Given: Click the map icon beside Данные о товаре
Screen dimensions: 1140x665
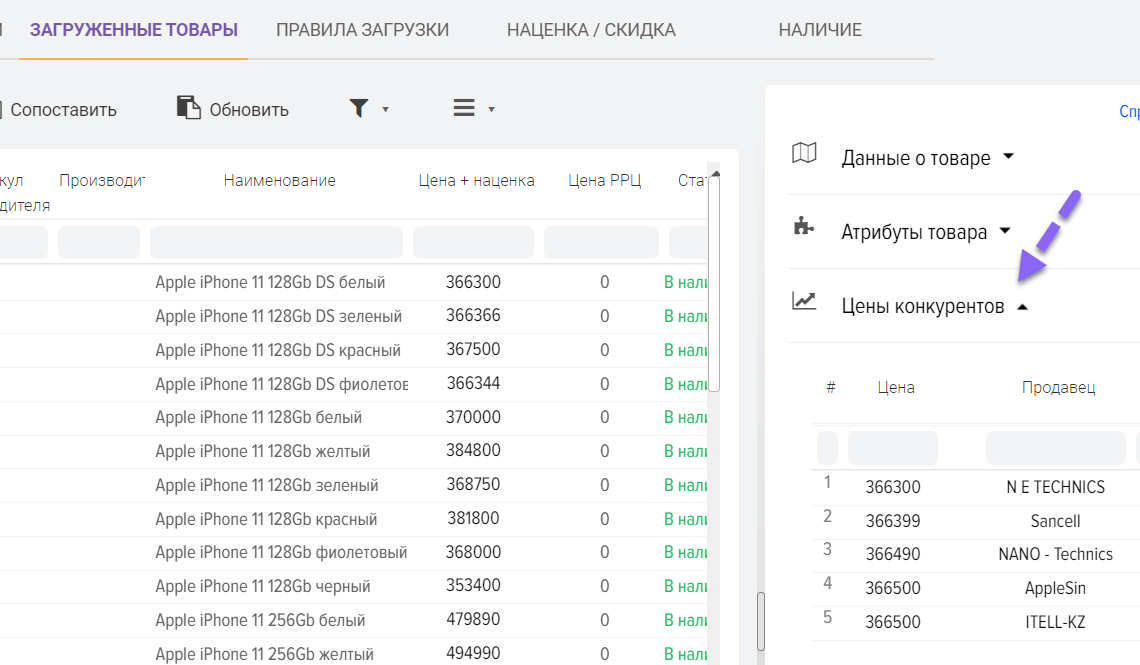Looking at the screenshot, I should [x=804, y=154].
